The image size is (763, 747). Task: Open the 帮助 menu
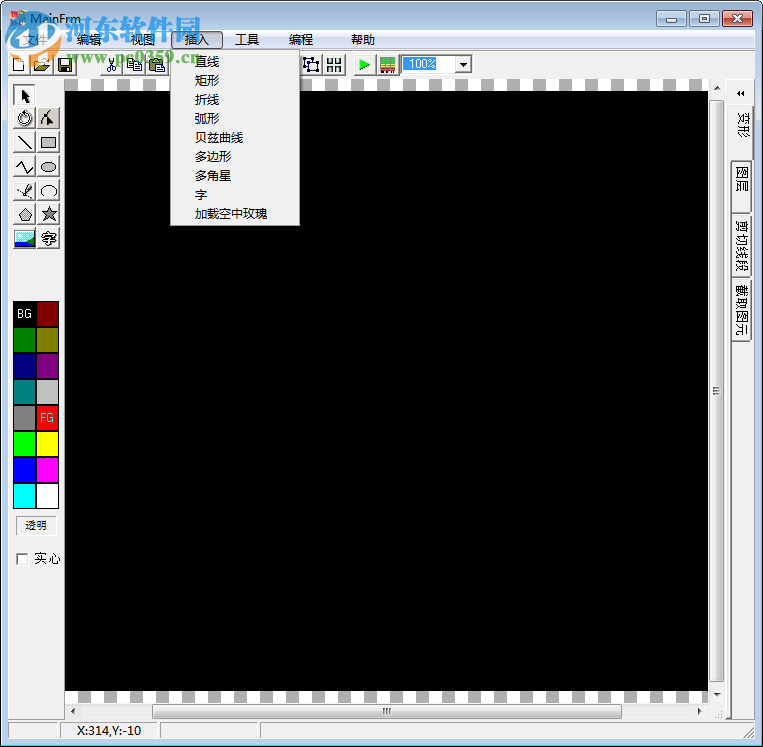point(363,40)
